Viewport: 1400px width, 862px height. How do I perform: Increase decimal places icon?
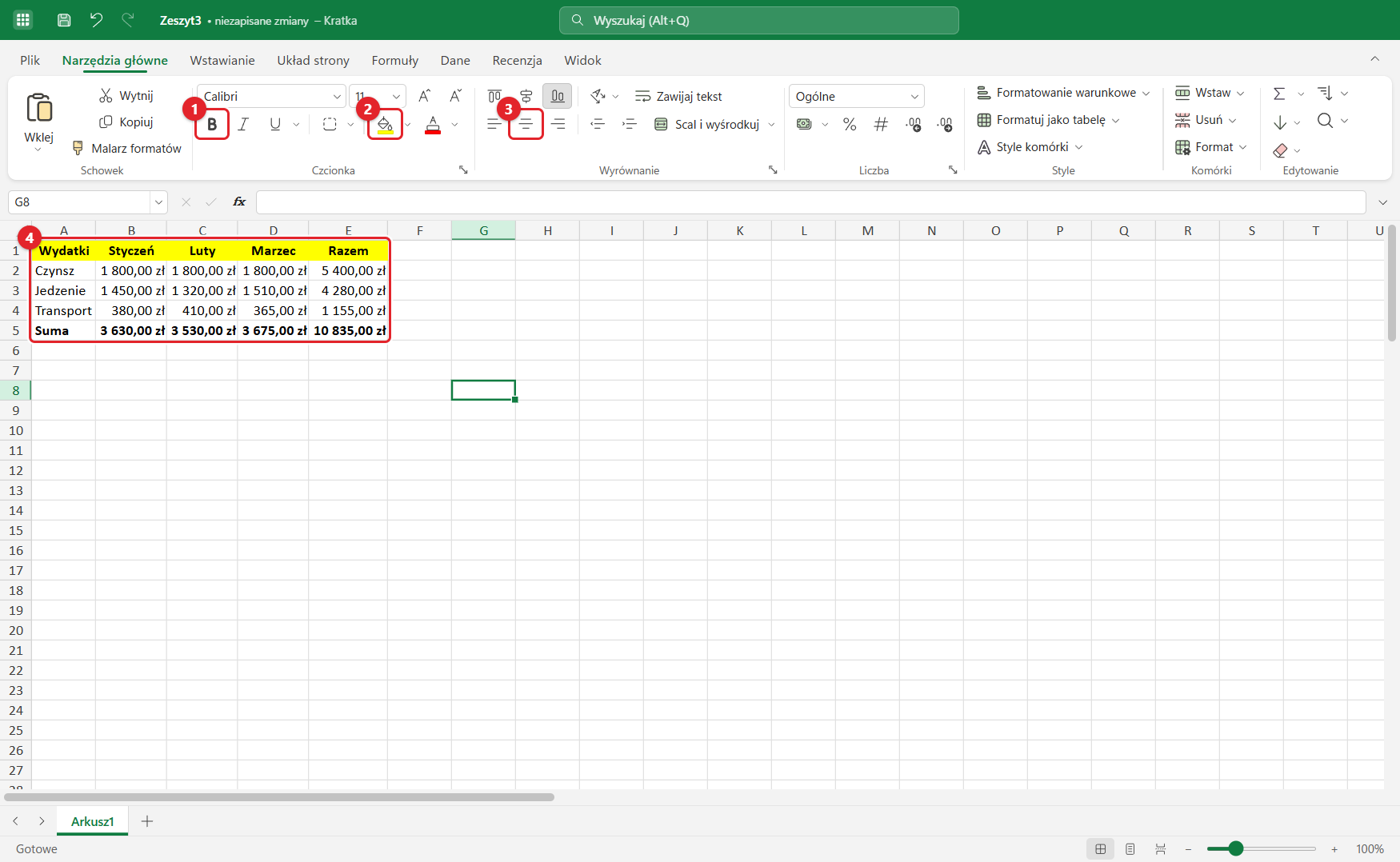click(914, 124)
